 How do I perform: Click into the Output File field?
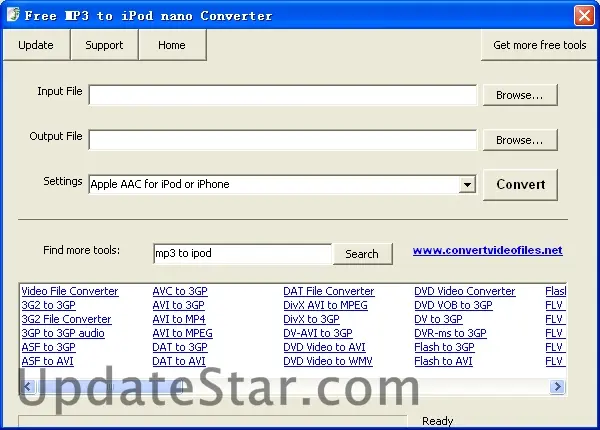(283, 140)
